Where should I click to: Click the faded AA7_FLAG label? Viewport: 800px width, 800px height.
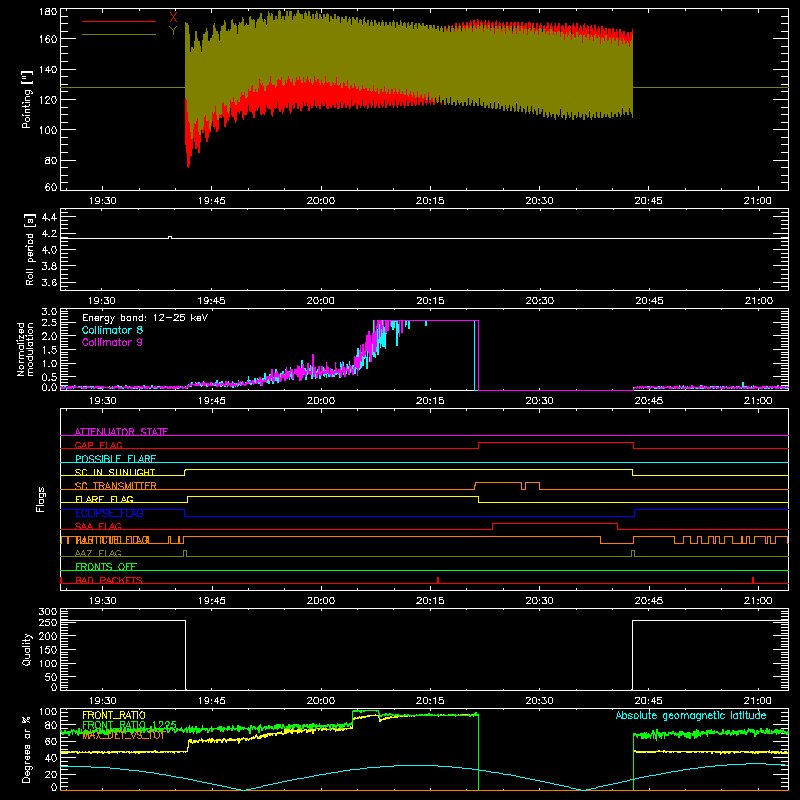98,553
